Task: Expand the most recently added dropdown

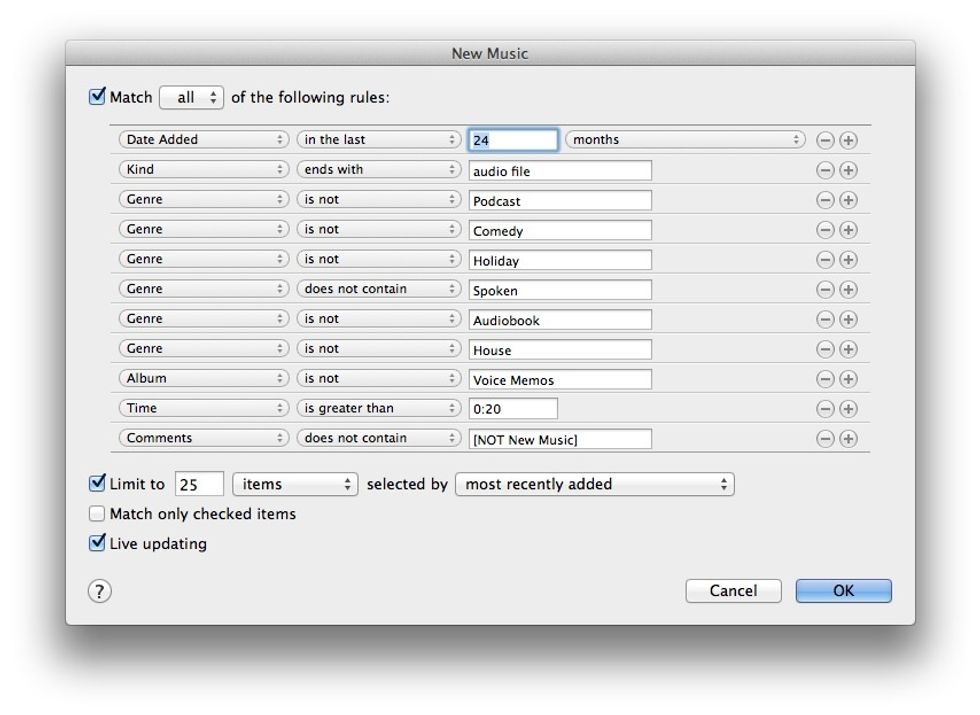Action: tap(594, 485)
